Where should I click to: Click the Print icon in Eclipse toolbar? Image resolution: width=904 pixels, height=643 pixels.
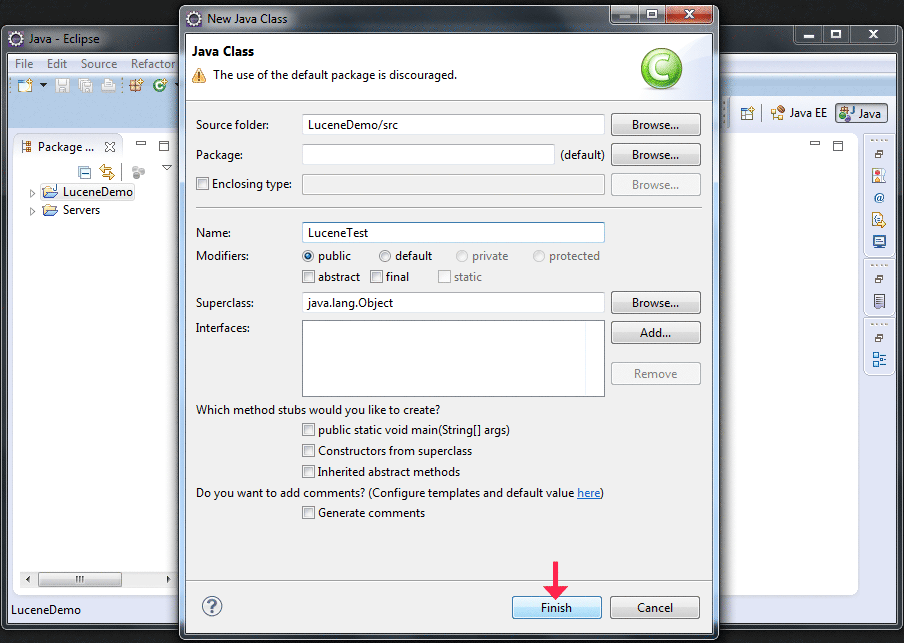[108, 86]
